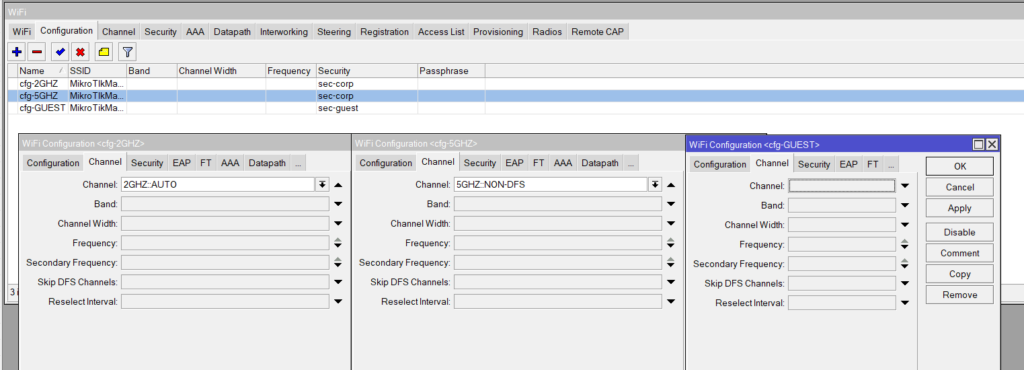The height and width of the screenshot is (370, 1024).
Task: Add a new configuration with plus icon
Action: (x=16, y=52)
